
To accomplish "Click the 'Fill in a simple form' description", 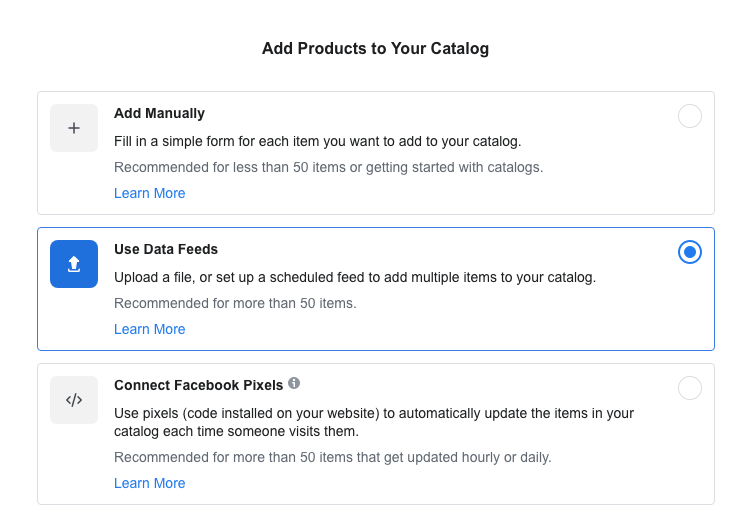I will tap(317, 141).
